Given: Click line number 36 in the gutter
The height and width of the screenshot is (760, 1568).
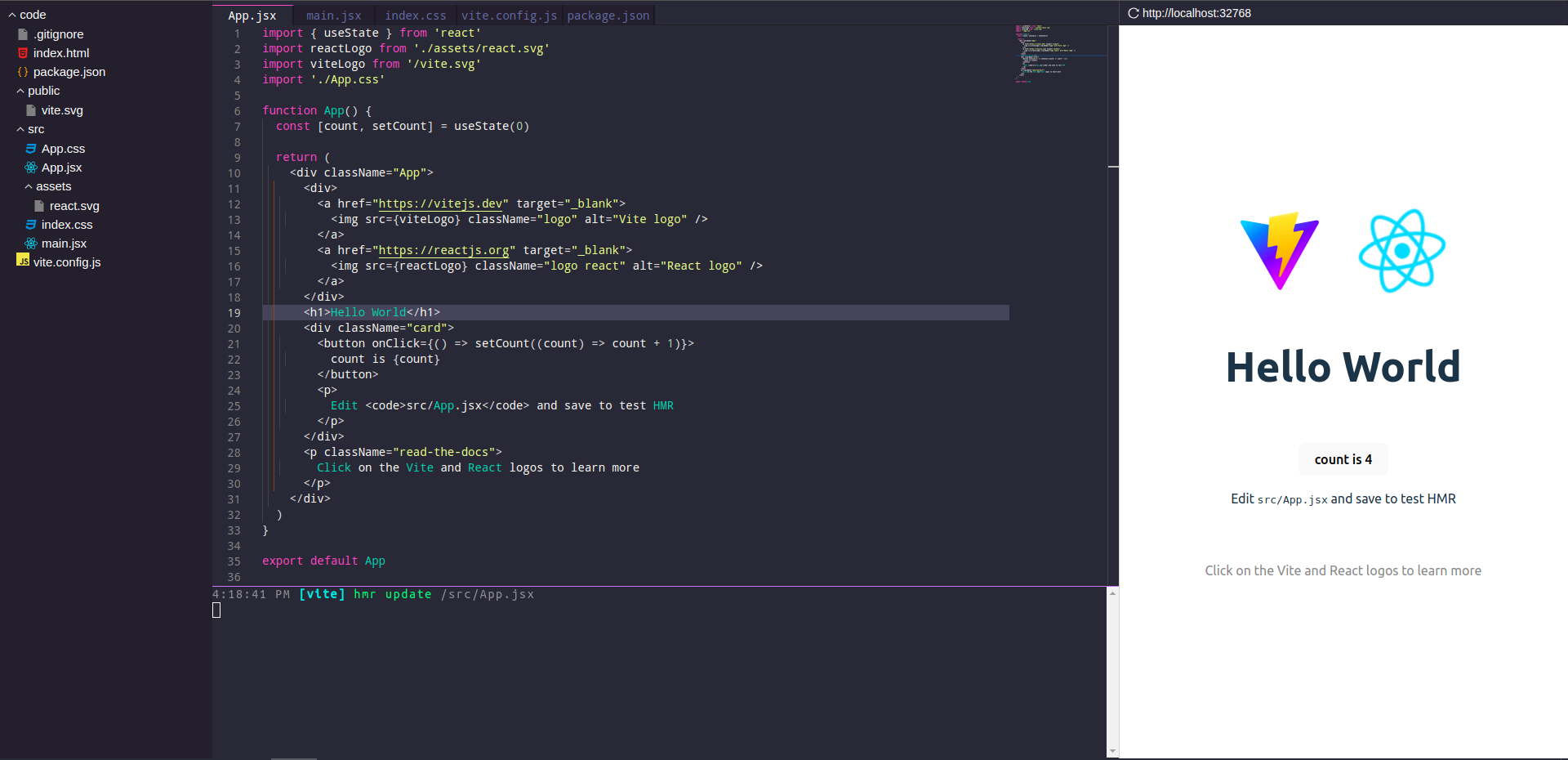Looking at the screenshot, I should (x=234, y=577).
